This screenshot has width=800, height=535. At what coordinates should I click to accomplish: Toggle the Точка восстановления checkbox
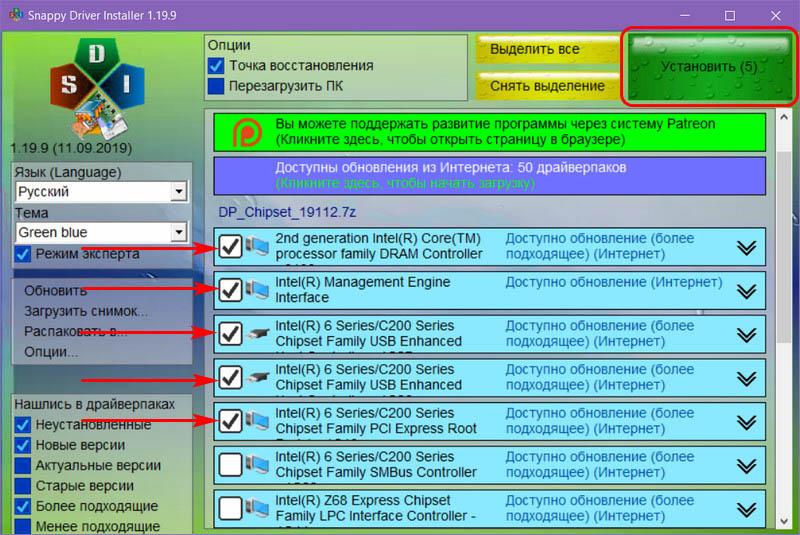[x=216, y=66]
